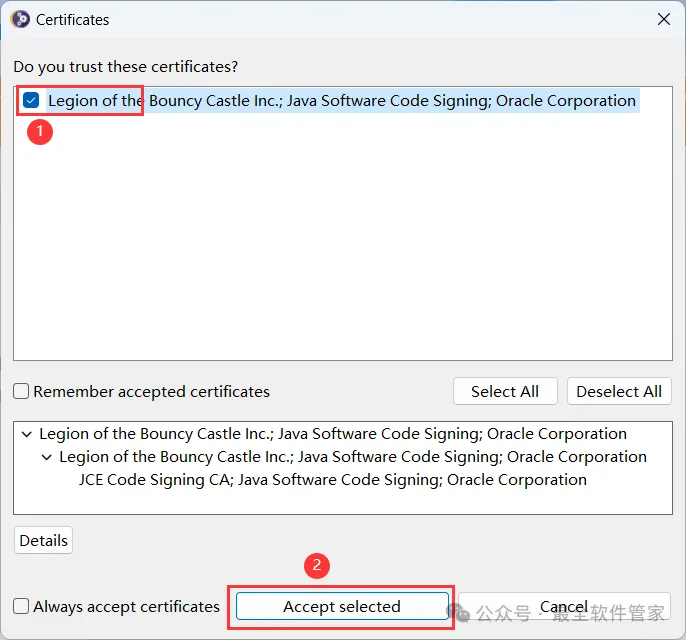The width and height of the screenshot is (686, 640).
Task: Enable Remember accepted certificates checkbox
Action: pyautogui.click(x=21, y=391)
